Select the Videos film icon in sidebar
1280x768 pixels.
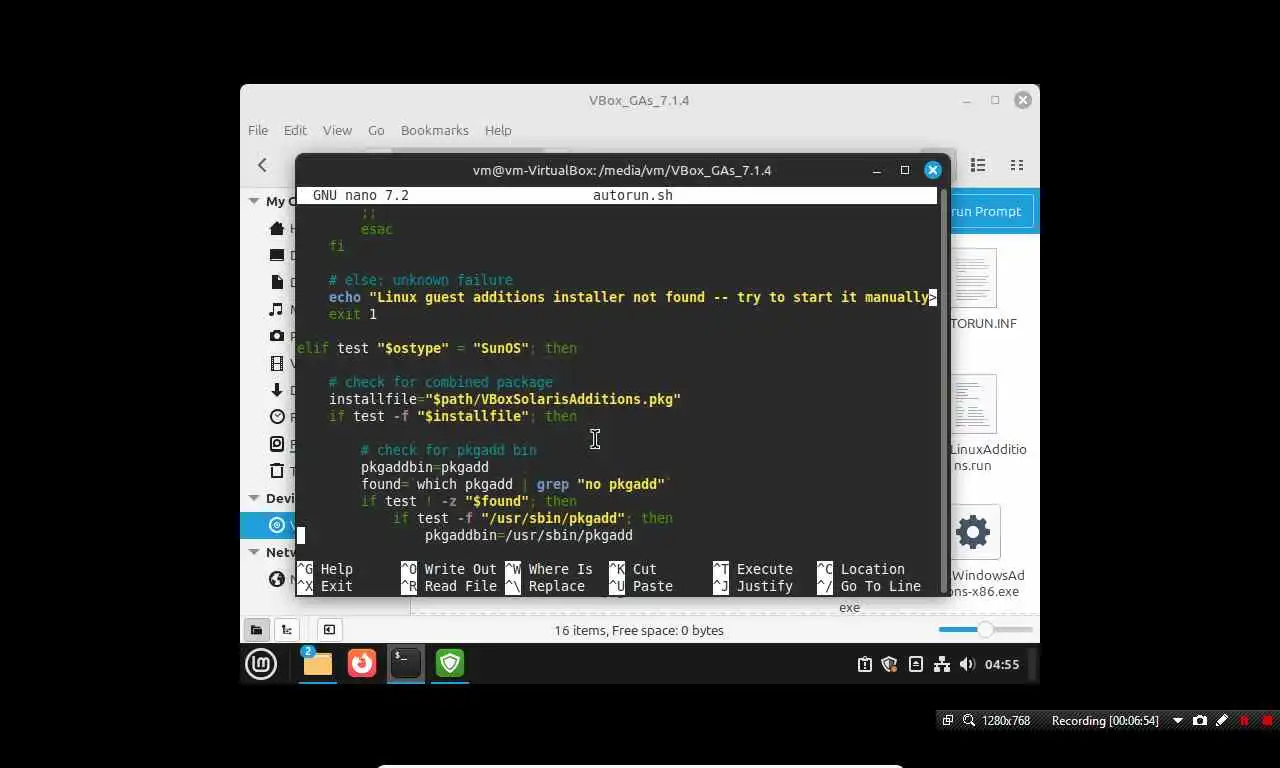(x=277, y=363)
